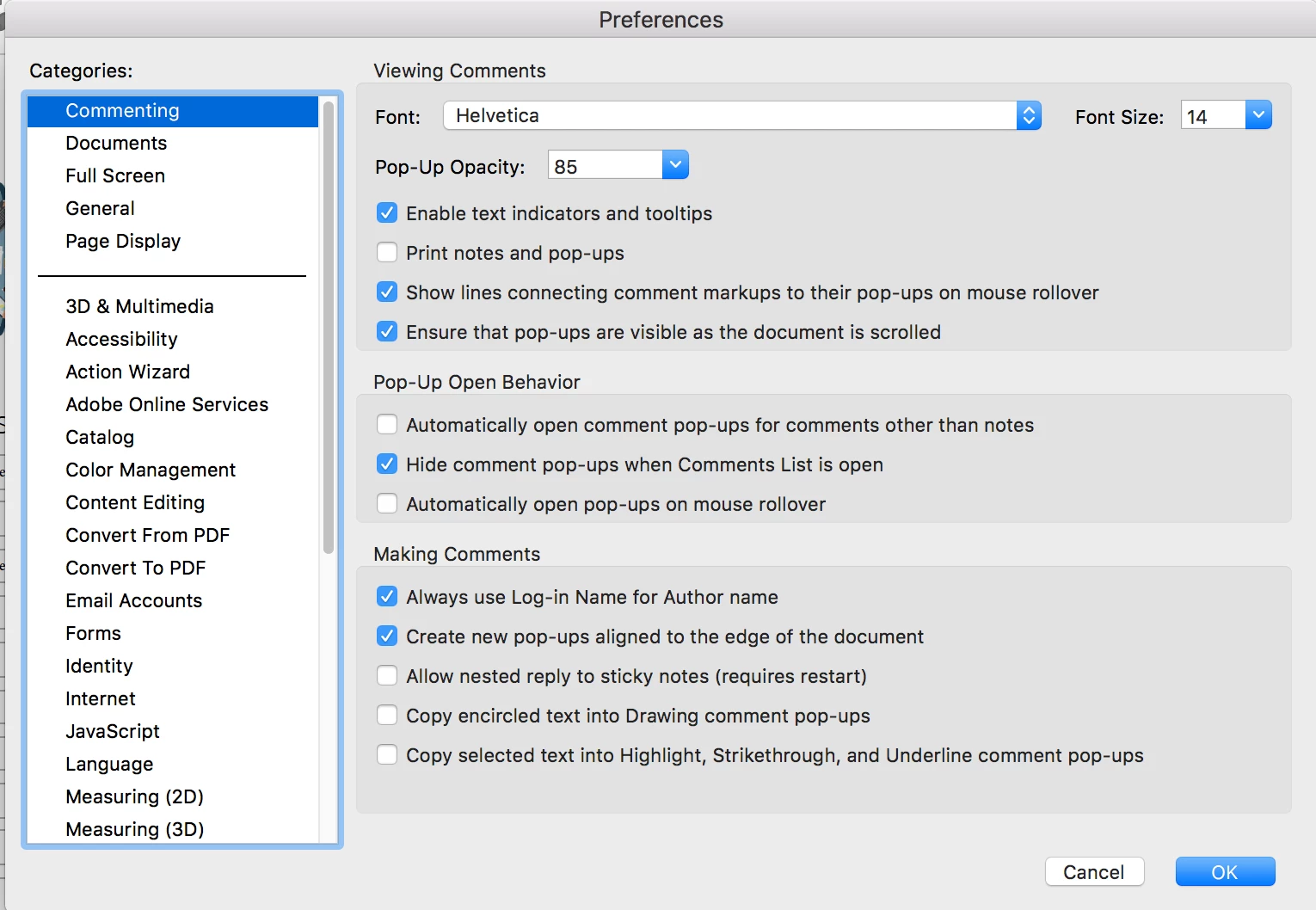
Task: Click the Categories list scrollbar
Action: coord(329,327)
